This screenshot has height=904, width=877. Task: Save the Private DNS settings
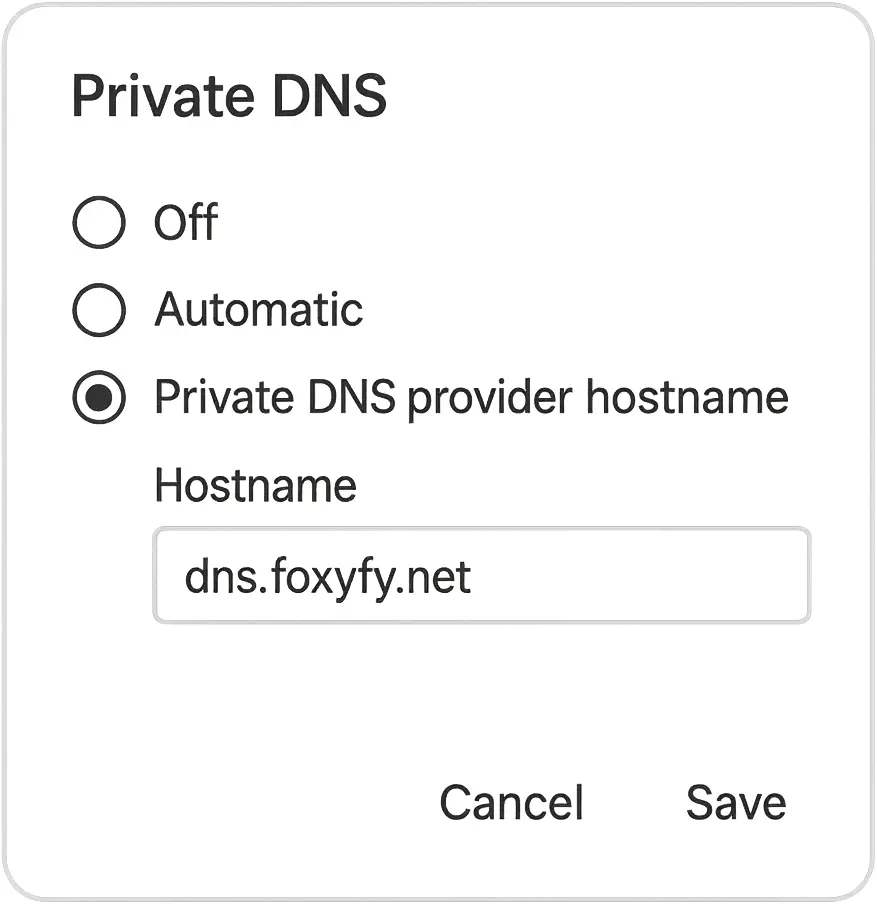pyautogui.click(x=736, y=803)
